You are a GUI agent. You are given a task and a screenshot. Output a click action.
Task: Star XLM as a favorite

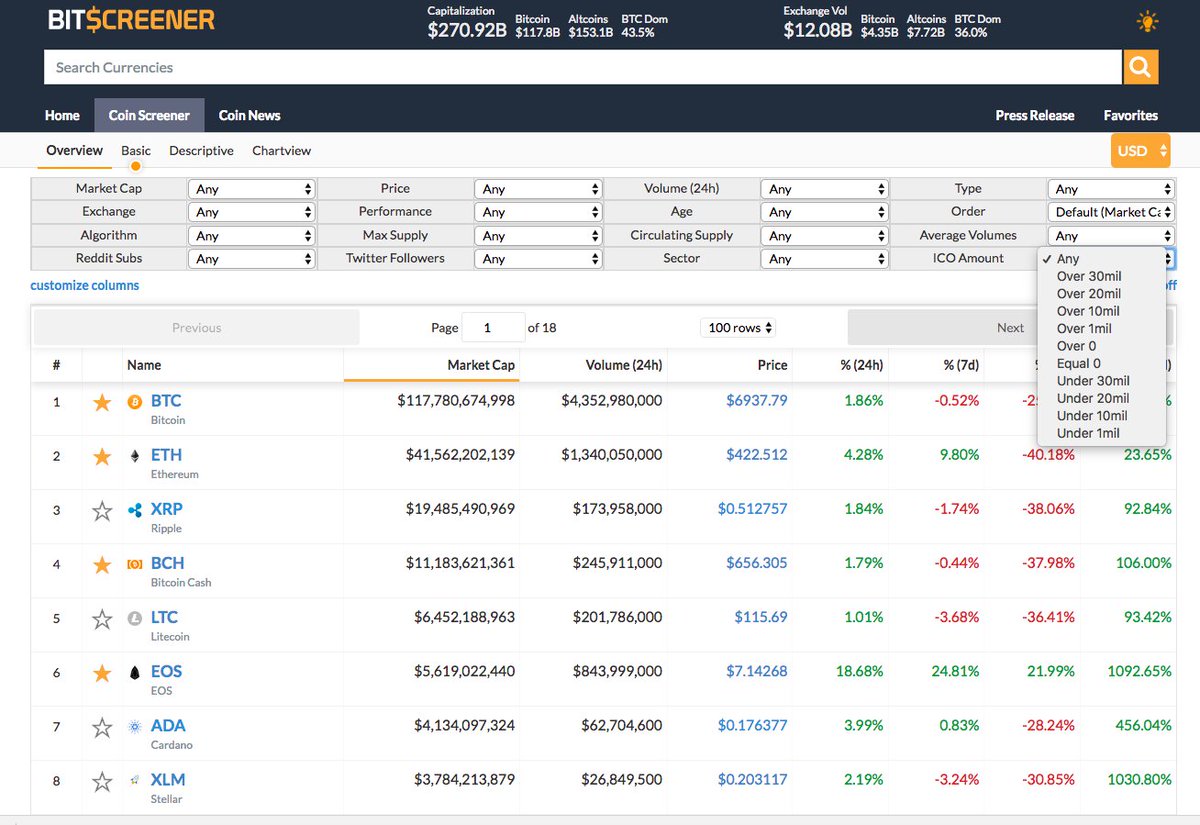coord(102,780)
